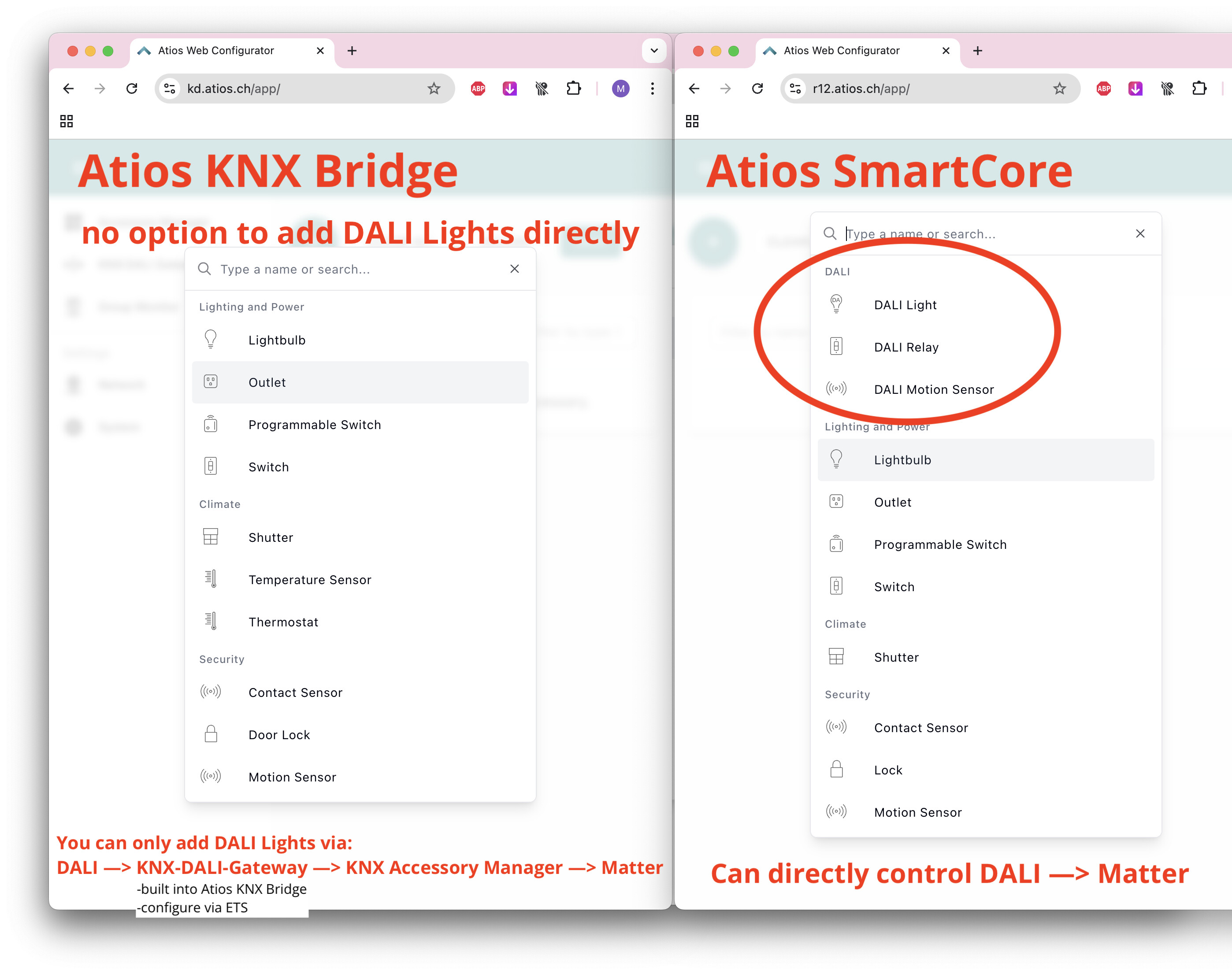View site information for r12.atios.ch
The width and height of the screenshot is (1232, 970).
pos(795,88)
